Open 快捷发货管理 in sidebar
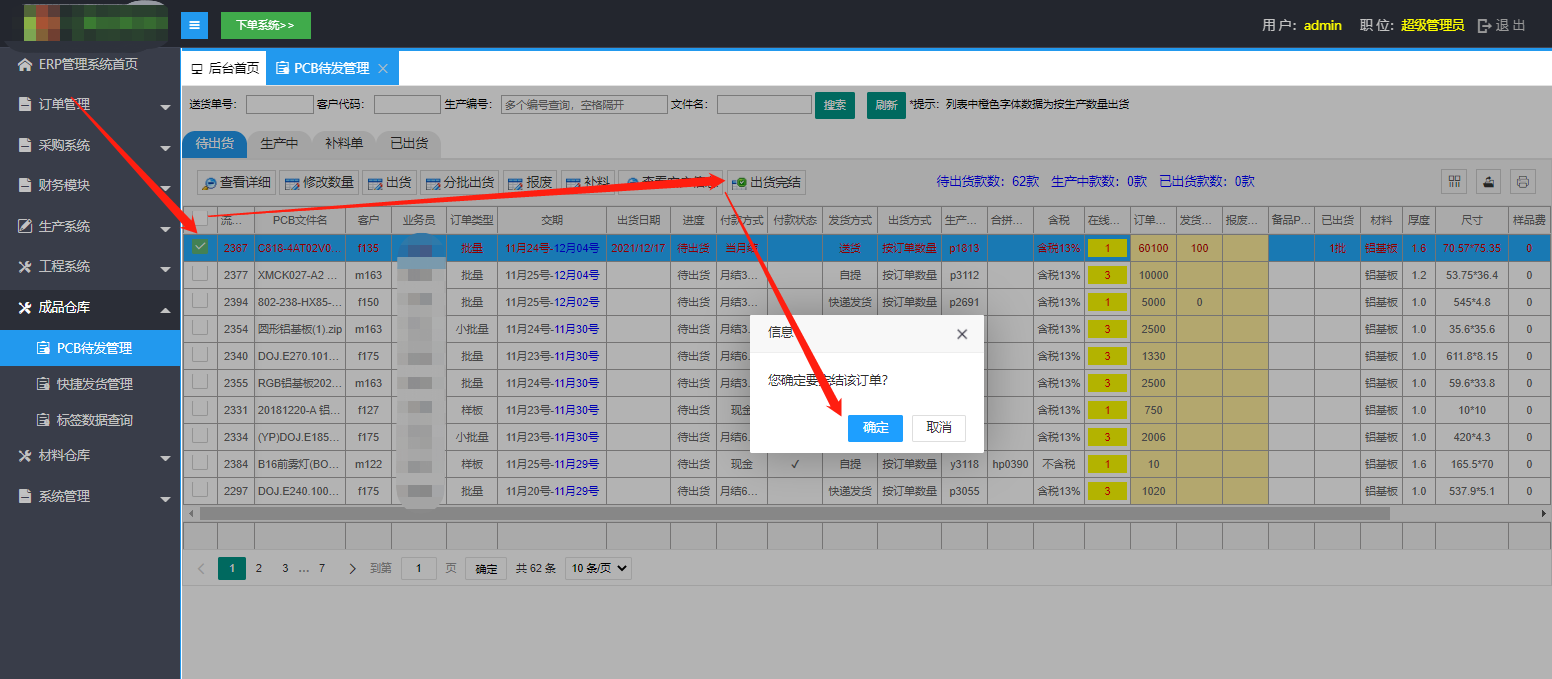The image size is (1552, 679). pyautogui.click(x=94, y=384)
